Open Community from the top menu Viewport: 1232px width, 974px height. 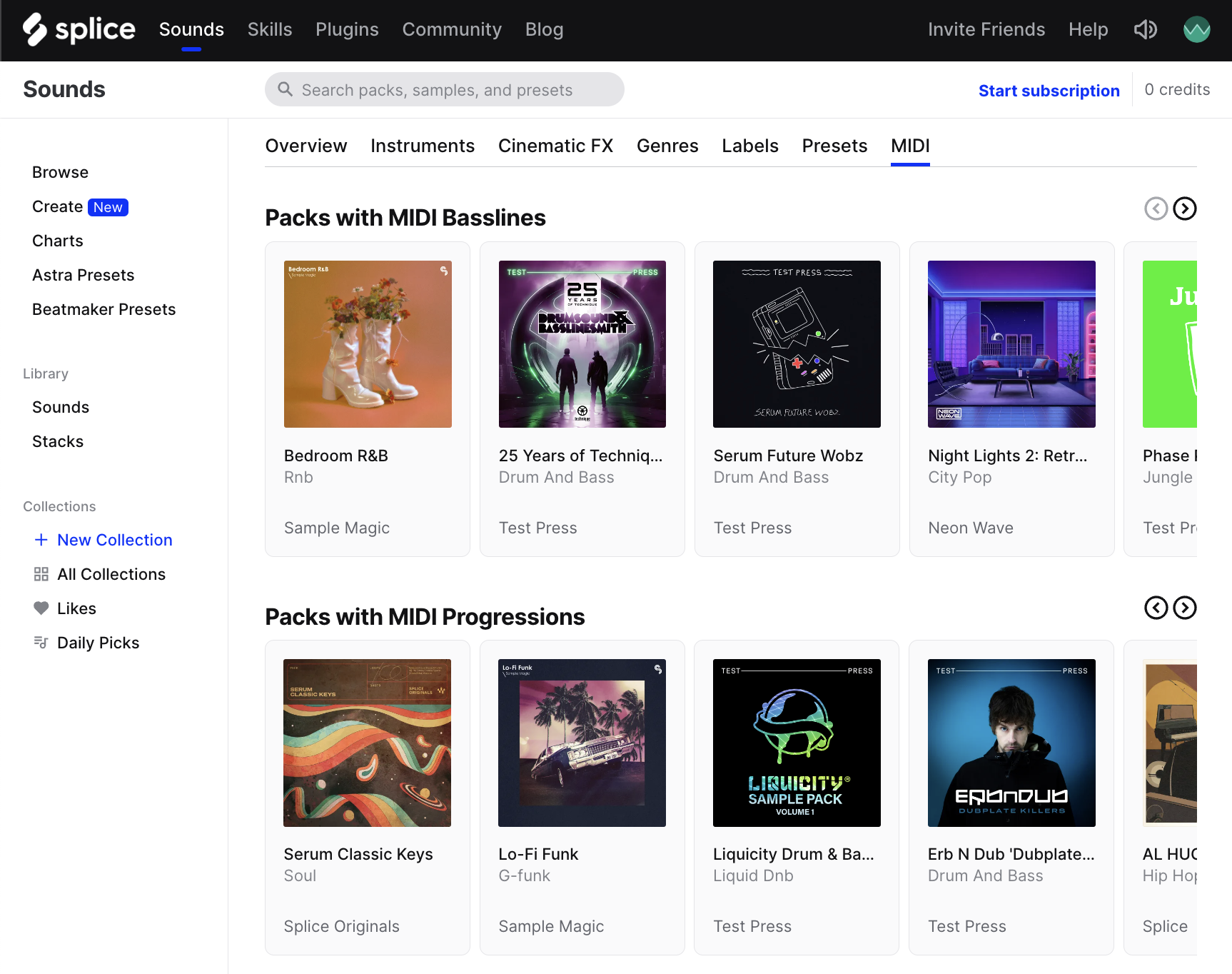[452, 29]
